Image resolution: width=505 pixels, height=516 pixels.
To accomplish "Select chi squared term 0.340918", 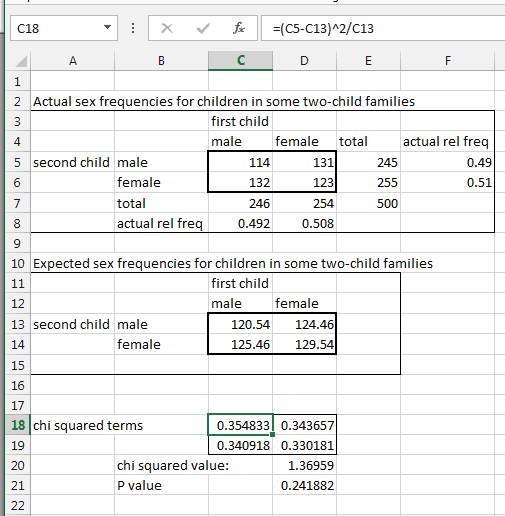I will pyautogui.click(x=240, y=445).
